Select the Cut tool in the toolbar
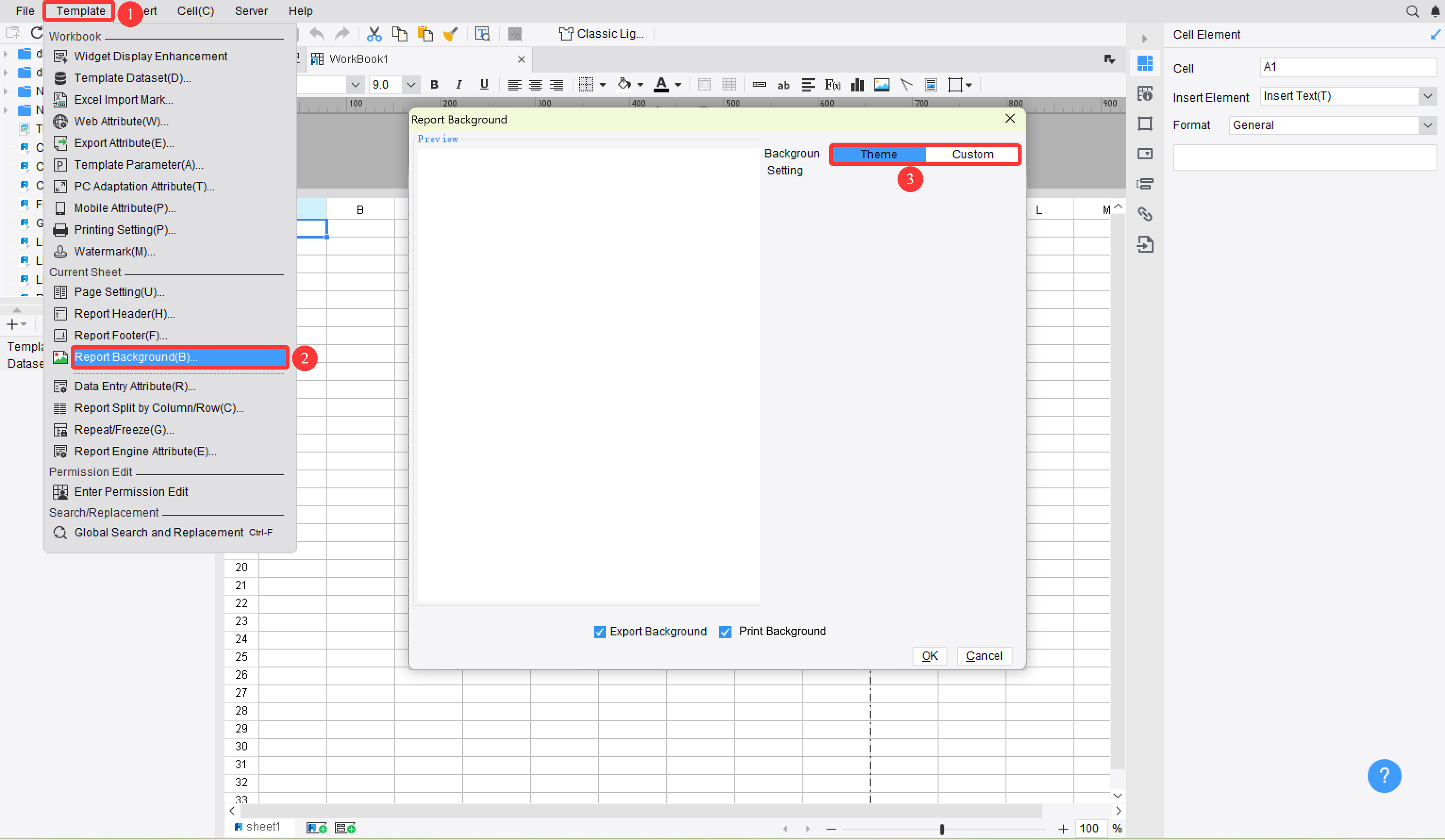The image size is (1445, 840). 374,33
